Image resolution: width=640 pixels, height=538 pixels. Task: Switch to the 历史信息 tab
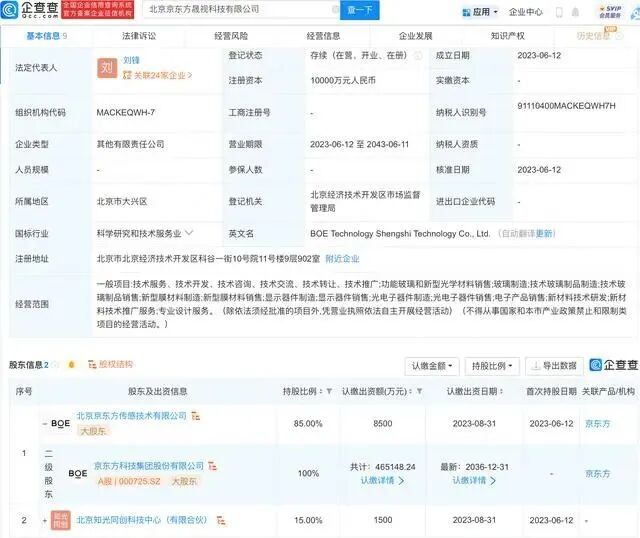[x=594, y=36]
